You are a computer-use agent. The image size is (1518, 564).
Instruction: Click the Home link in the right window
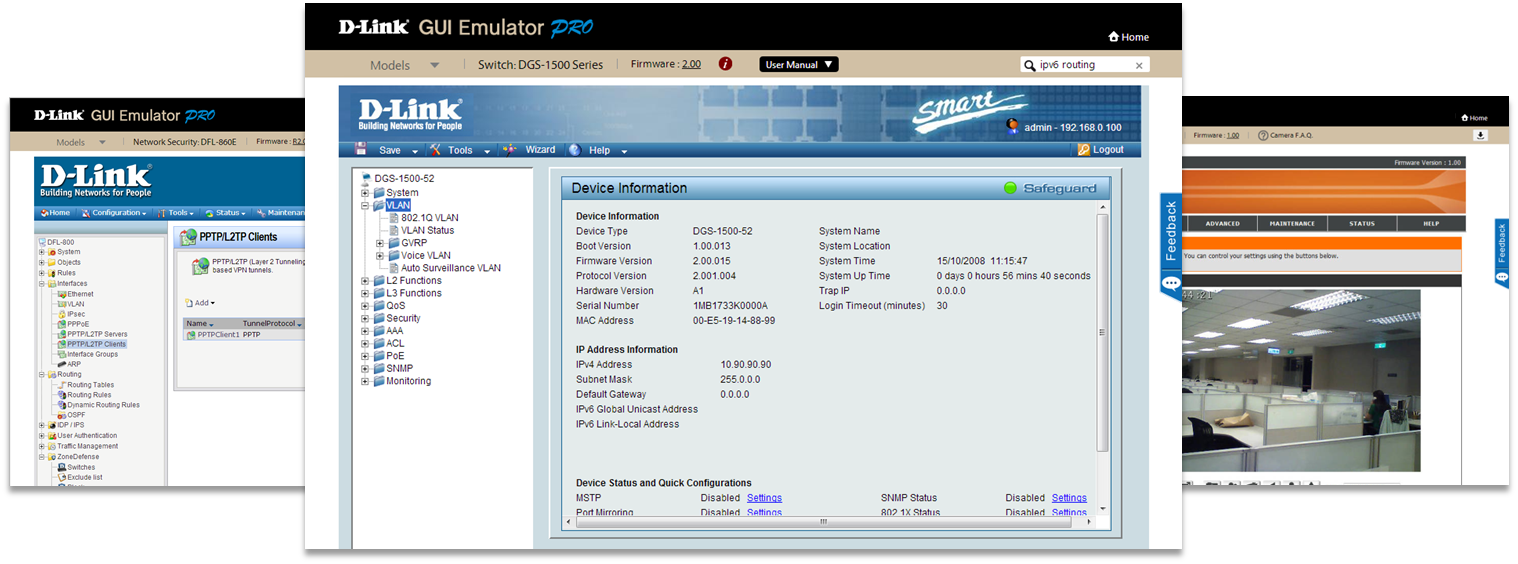coord(1473,118)
